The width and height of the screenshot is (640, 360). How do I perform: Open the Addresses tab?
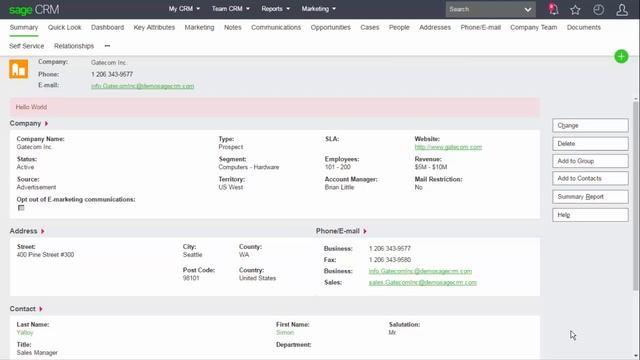[x=435, y=27]
